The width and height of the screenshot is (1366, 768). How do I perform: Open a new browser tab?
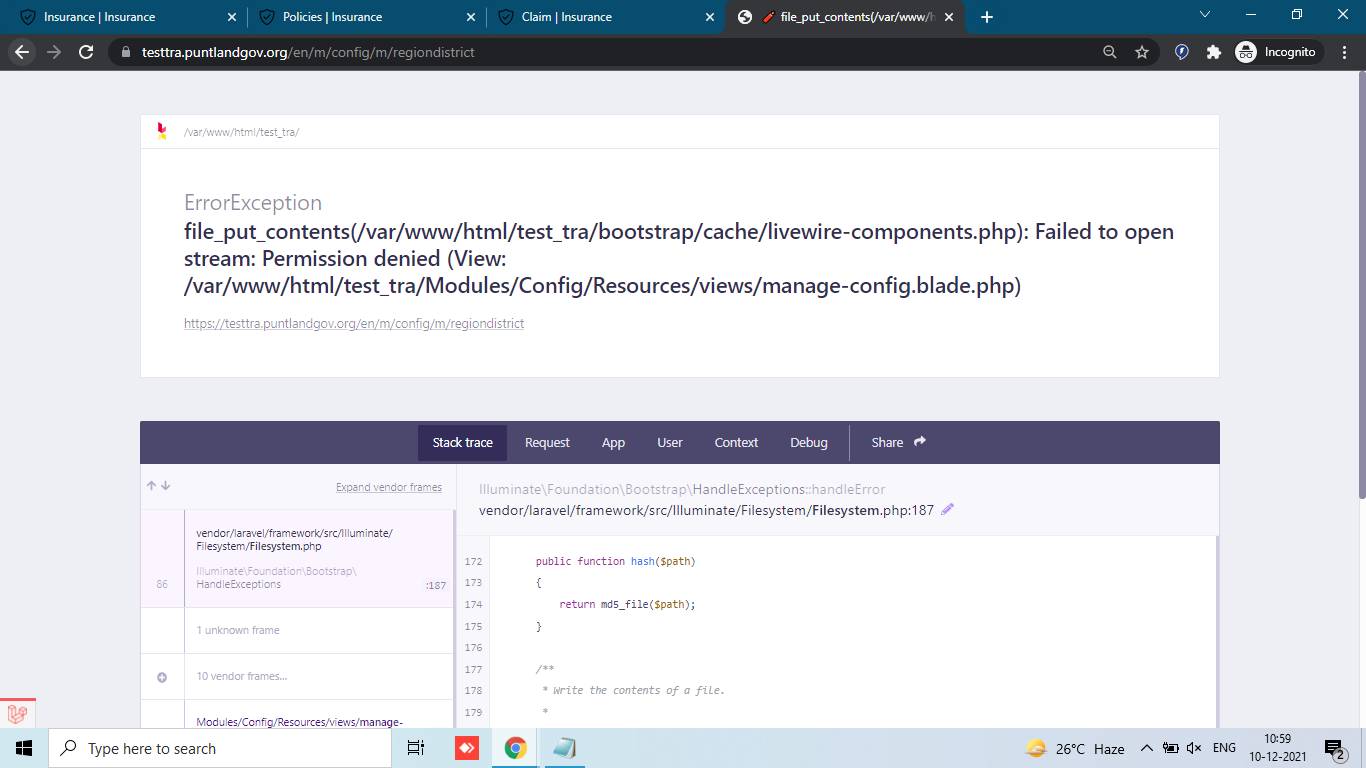click(x=987, y=17)
